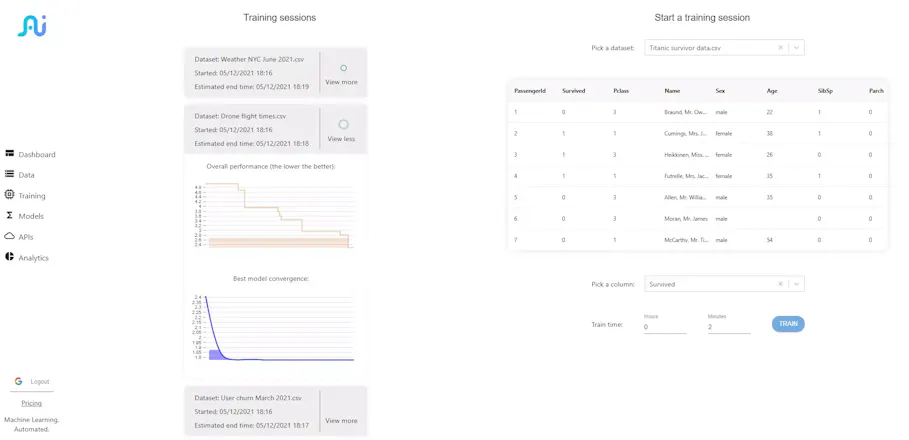Click the app logo in the sidebar

point(32,26)
